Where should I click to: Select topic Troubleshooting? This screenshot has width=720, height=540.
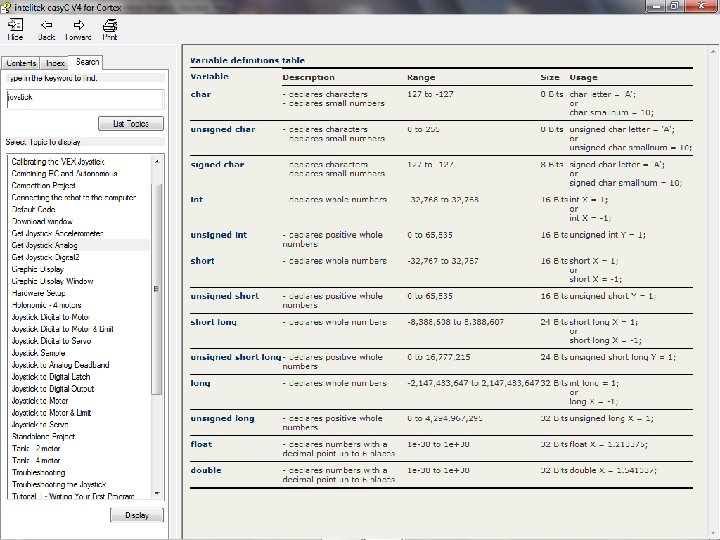point(39,472)
